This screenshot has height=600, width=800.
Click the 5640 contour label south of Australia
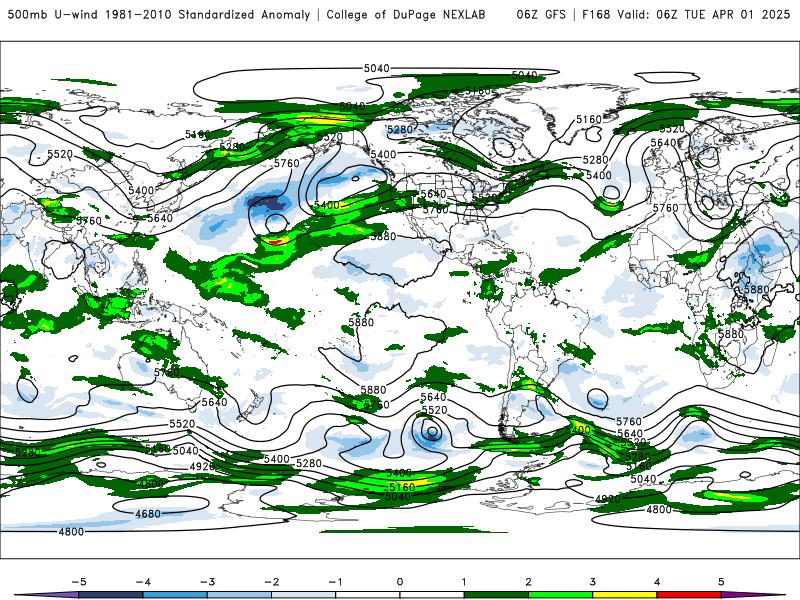point(214,402)
